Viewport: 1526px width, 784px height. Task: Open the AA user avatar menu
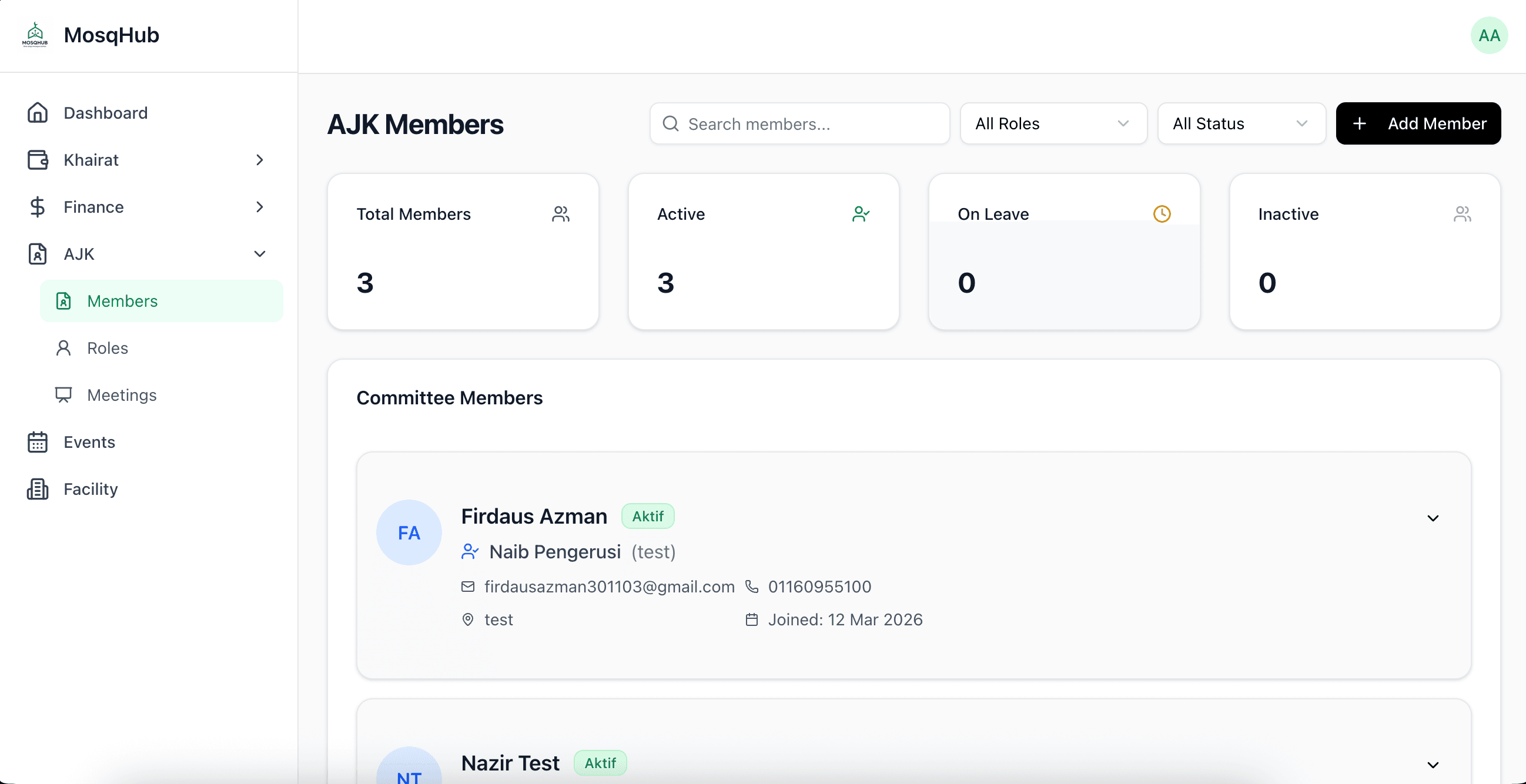(1489, 35)
